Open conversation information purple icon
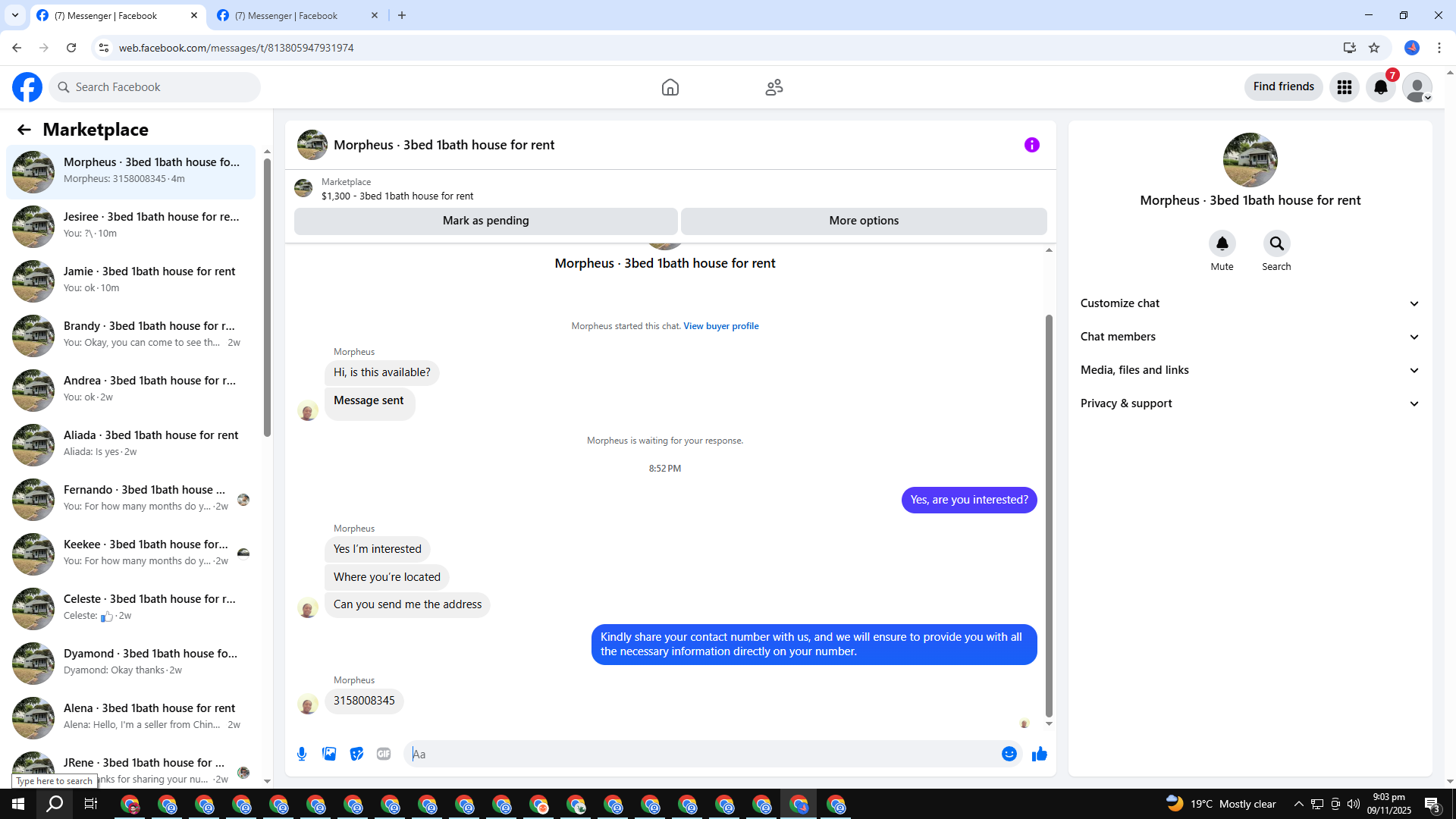This screenshot has width=1456, height=819. coord(1032,145)
